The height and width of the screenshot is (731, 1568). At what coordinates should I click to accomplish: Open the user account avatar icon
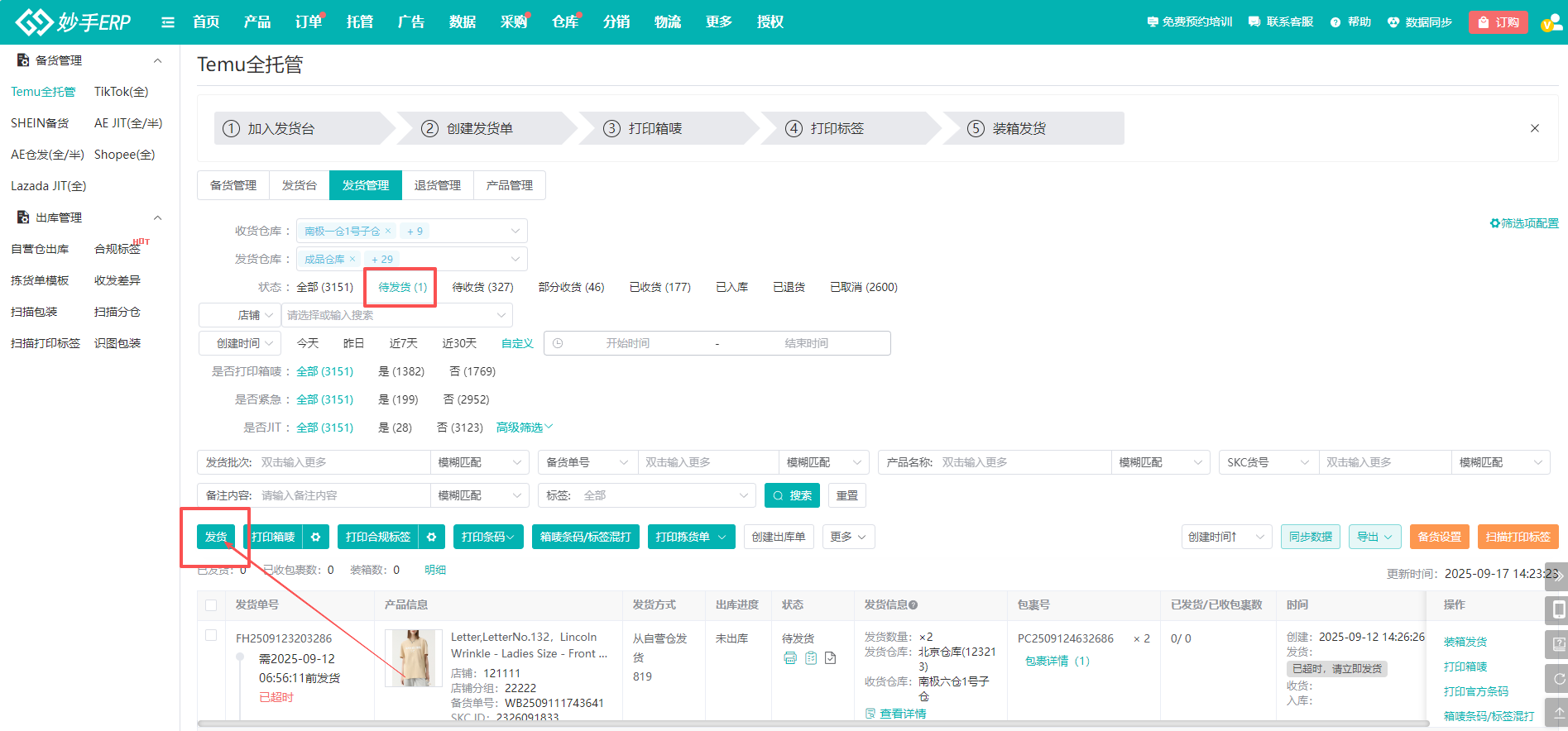1550,22
